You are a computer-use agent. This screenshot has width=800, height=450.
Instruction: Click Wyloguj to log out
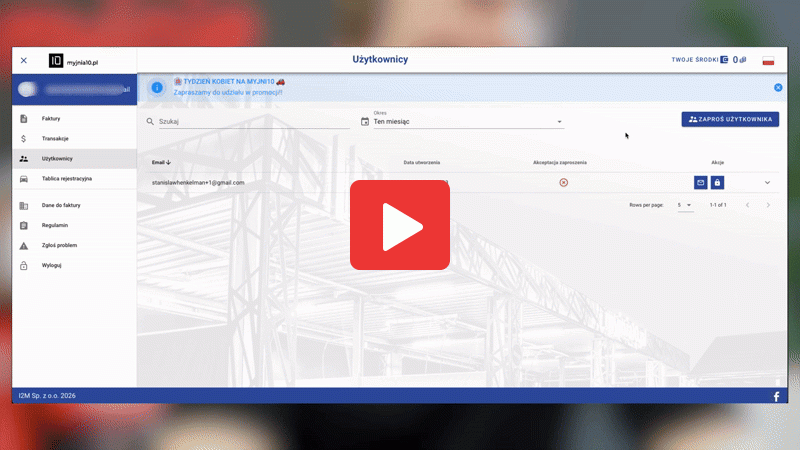coord(52,266)
